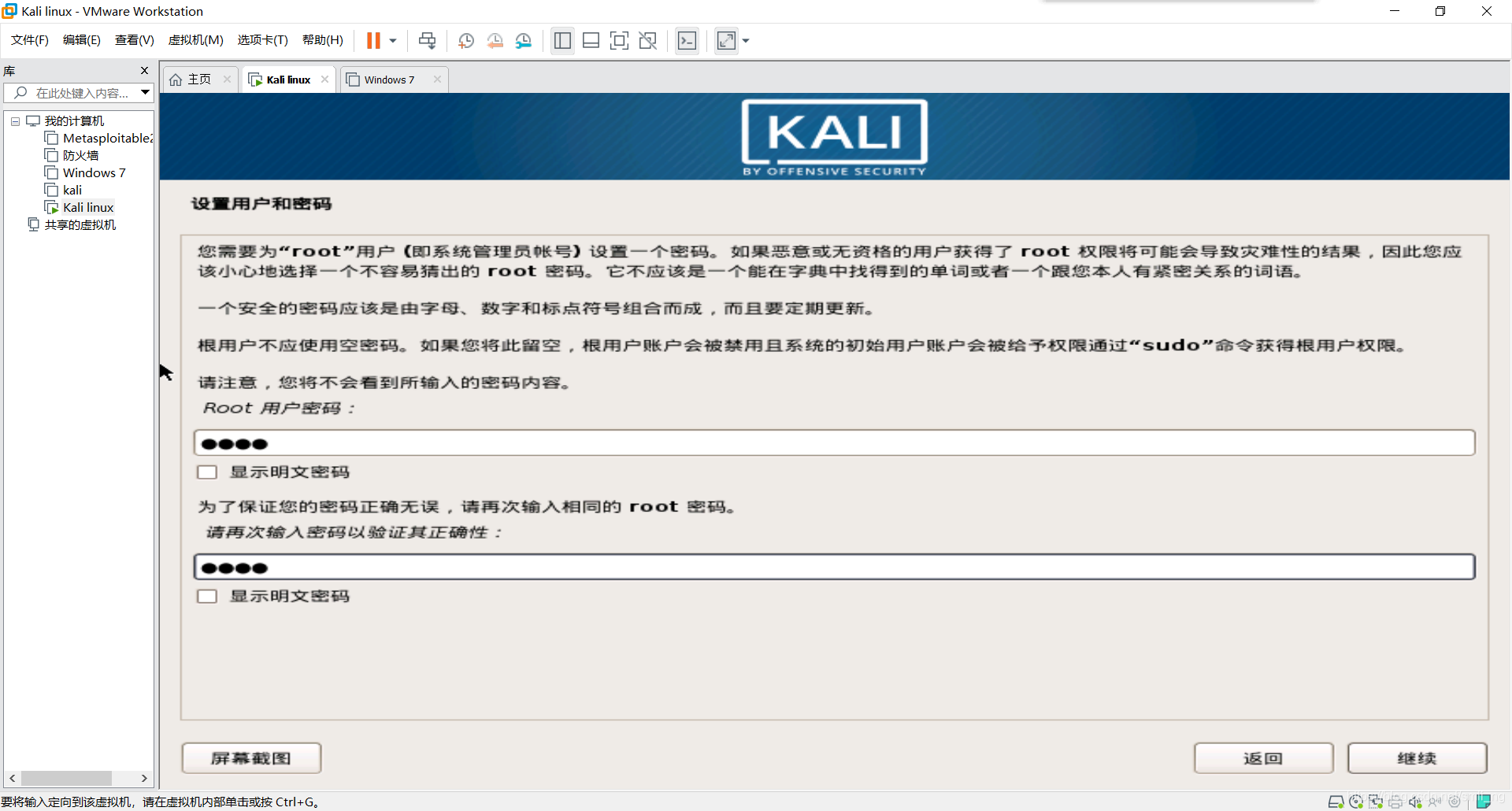Click the CD/DVD device icon in status bar
1512x811 pixels.
[x=1356, y=802]
